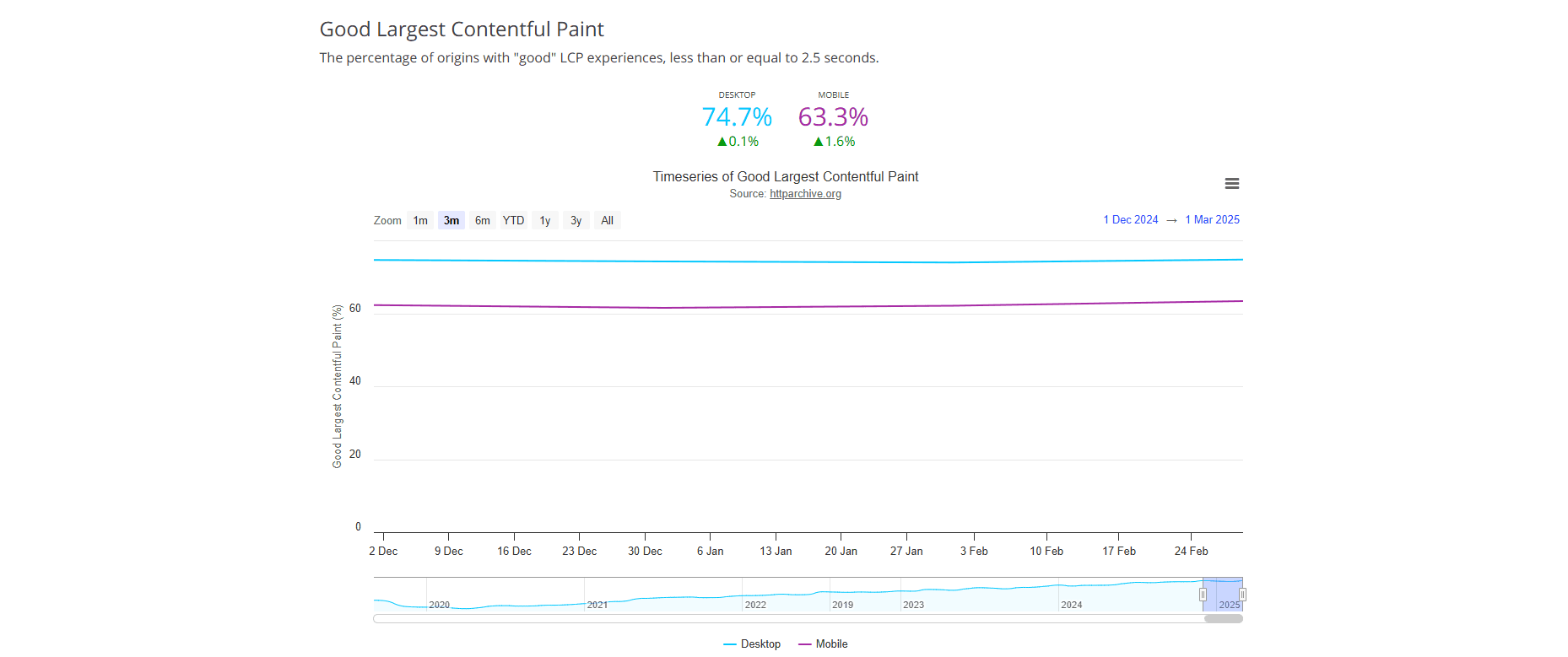Click the 1 Dec 2024 start date

pos(1130,219)
